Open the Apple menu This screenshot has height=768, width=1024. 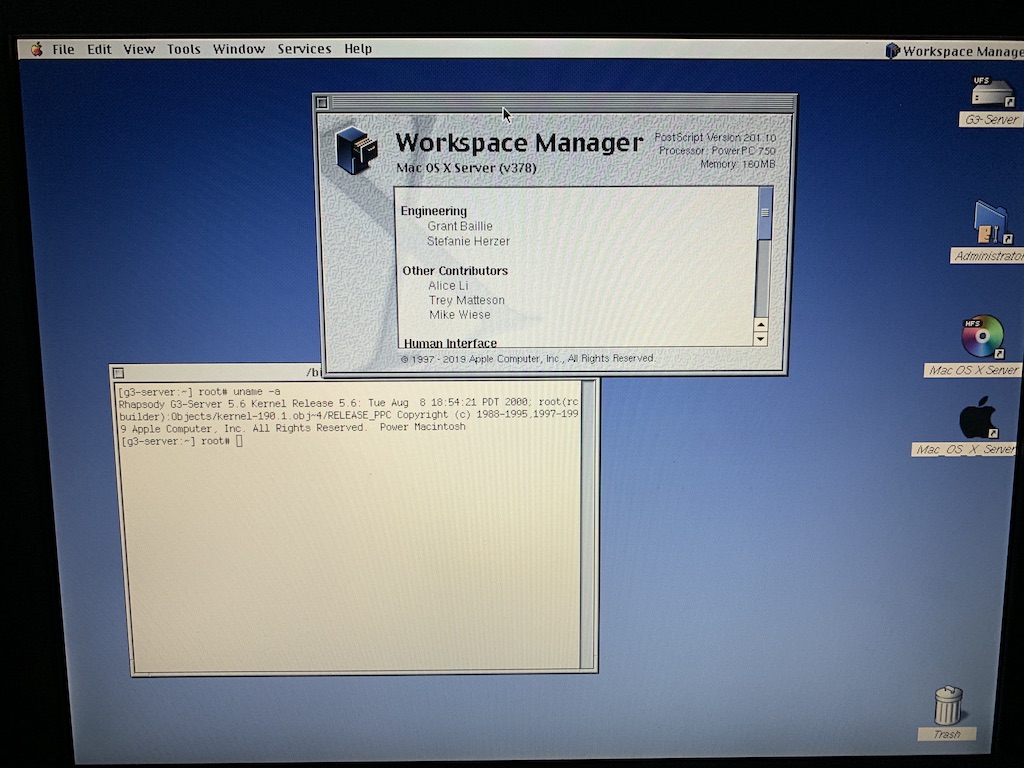pos(37,49)
